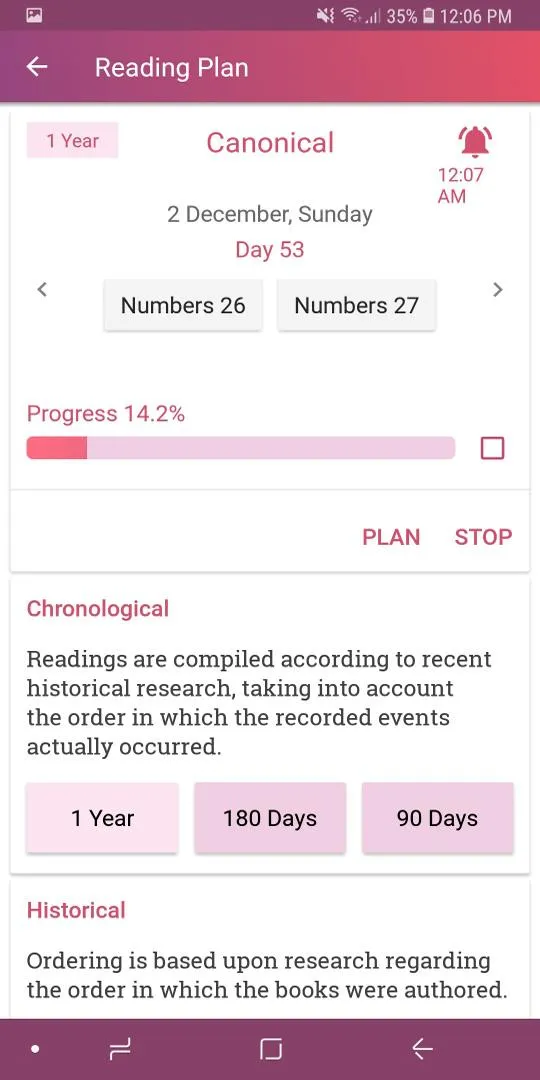Viewport: 540px width, 1080px height.
Task: Check the day completed checkbox
Action: (x=492, y=448)
